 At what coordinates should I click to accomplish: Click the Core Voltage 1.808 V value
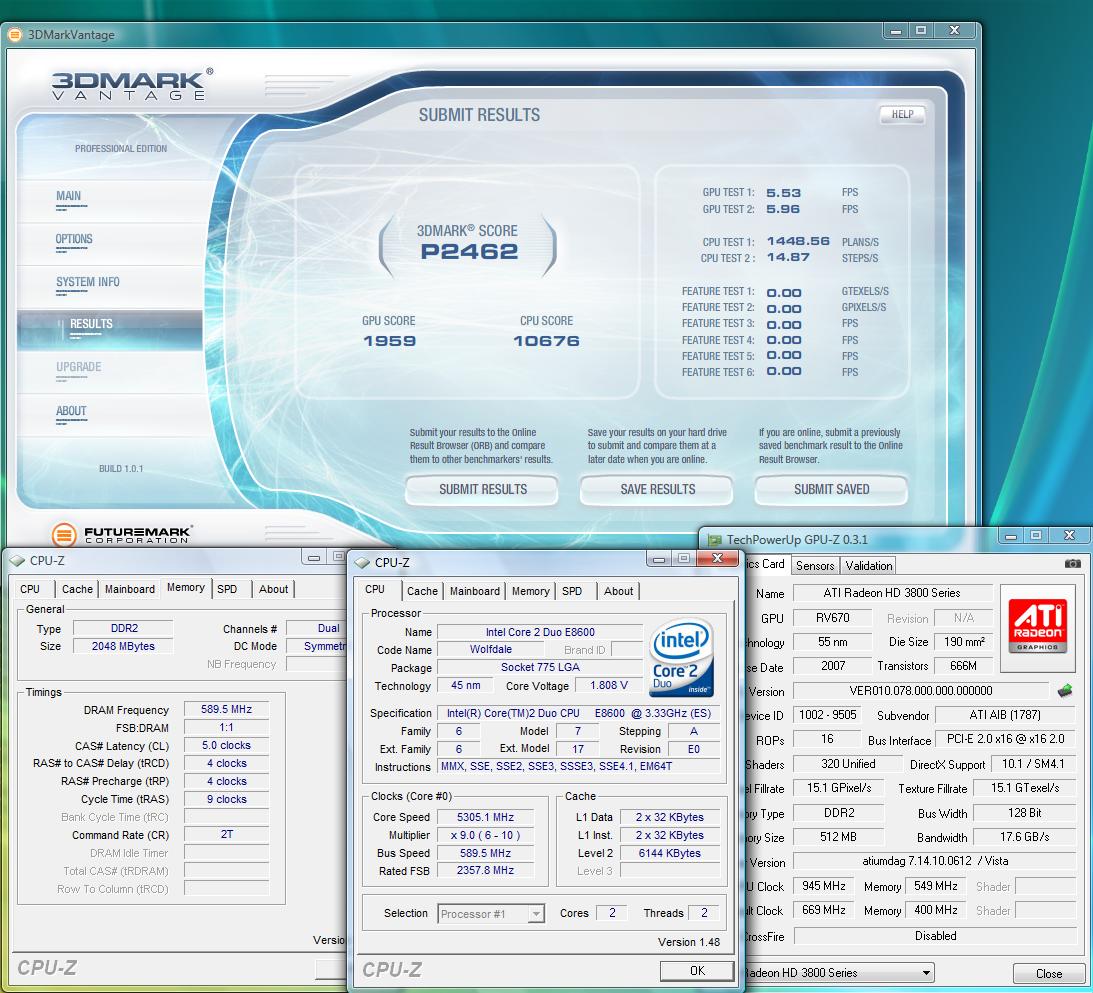[609, 686]
